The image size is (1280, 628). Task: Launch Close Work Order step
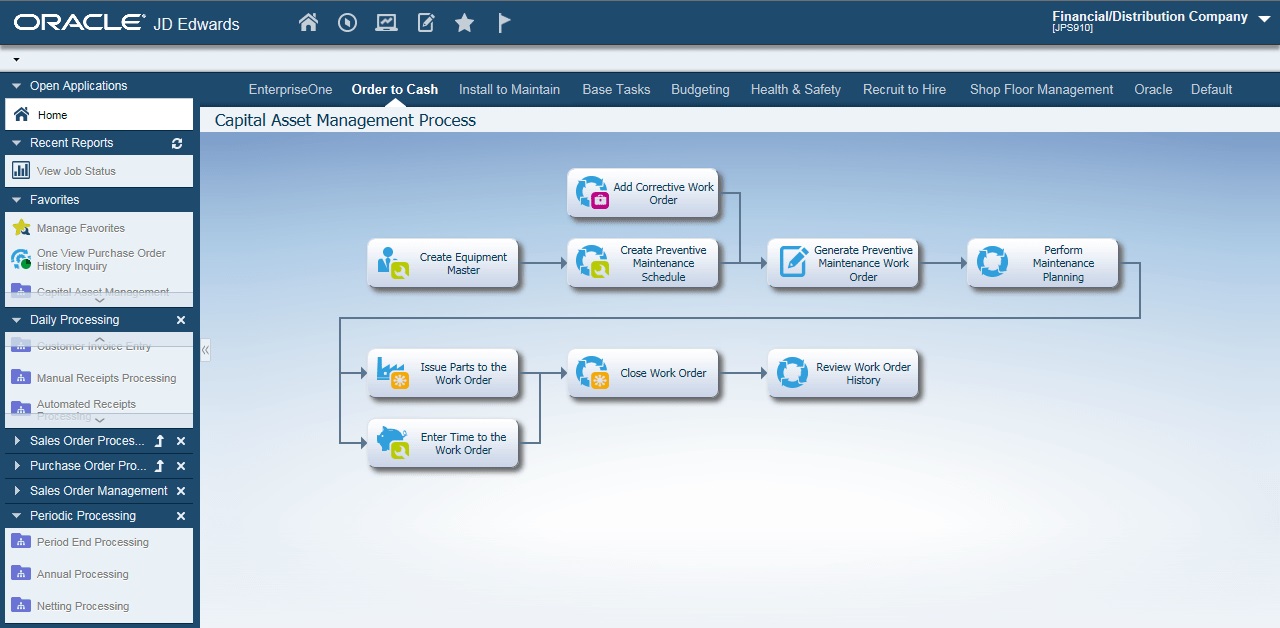[643, 374]
